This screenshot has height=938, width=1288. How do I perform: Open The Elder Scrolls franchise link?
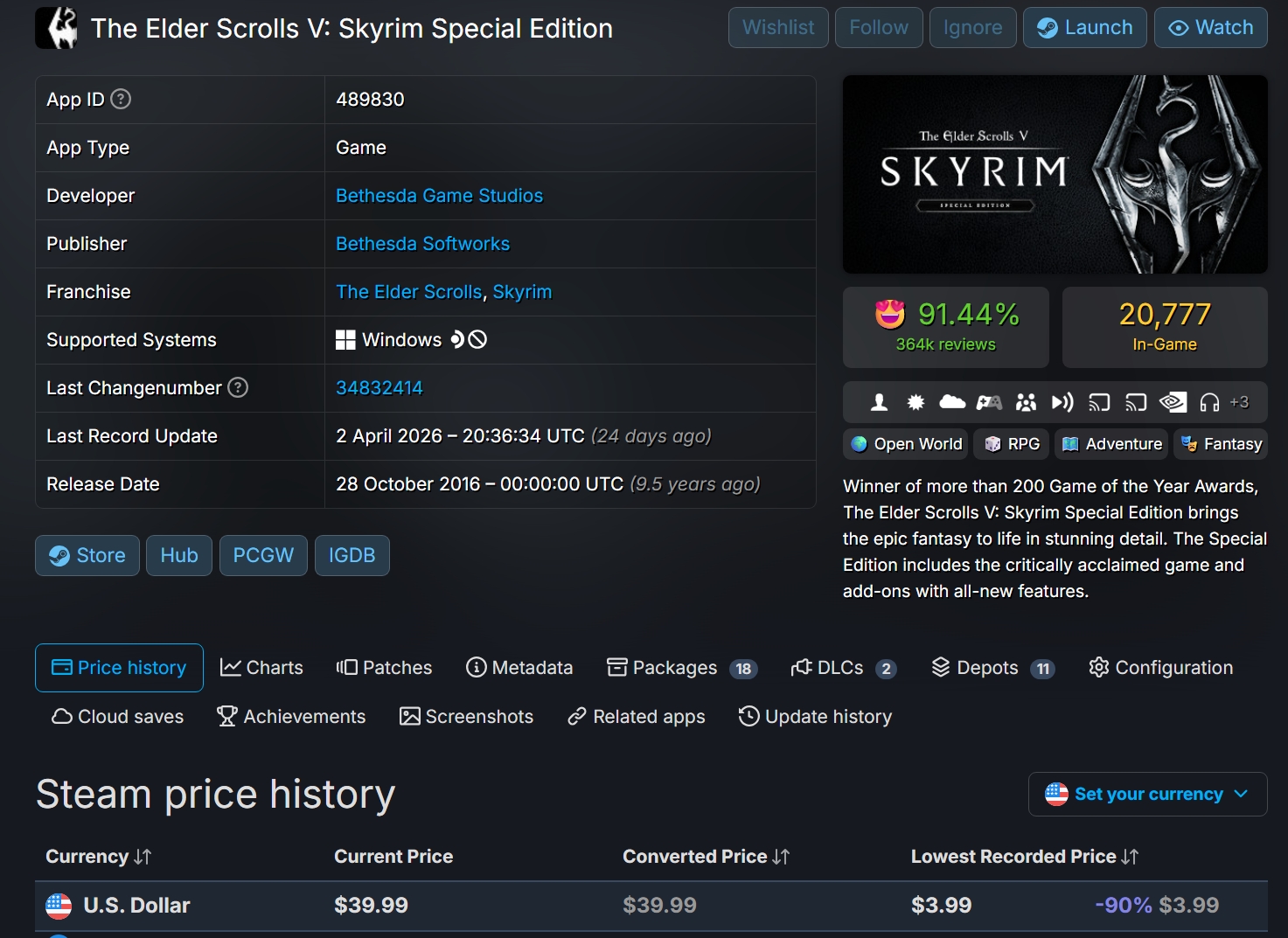coord(409,292)
